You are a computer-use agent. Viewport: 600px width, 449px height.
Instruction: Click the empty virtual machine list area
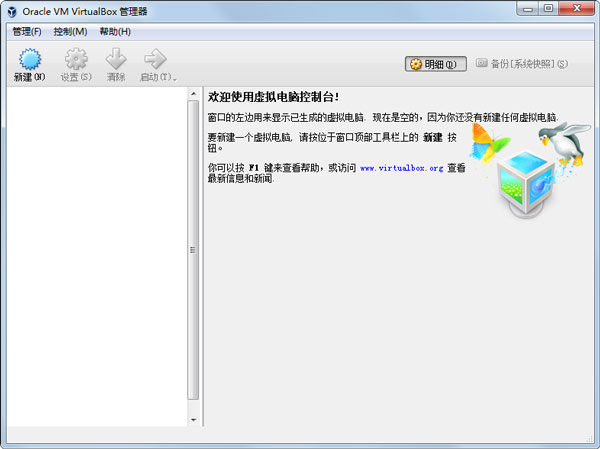pos(95,250)
